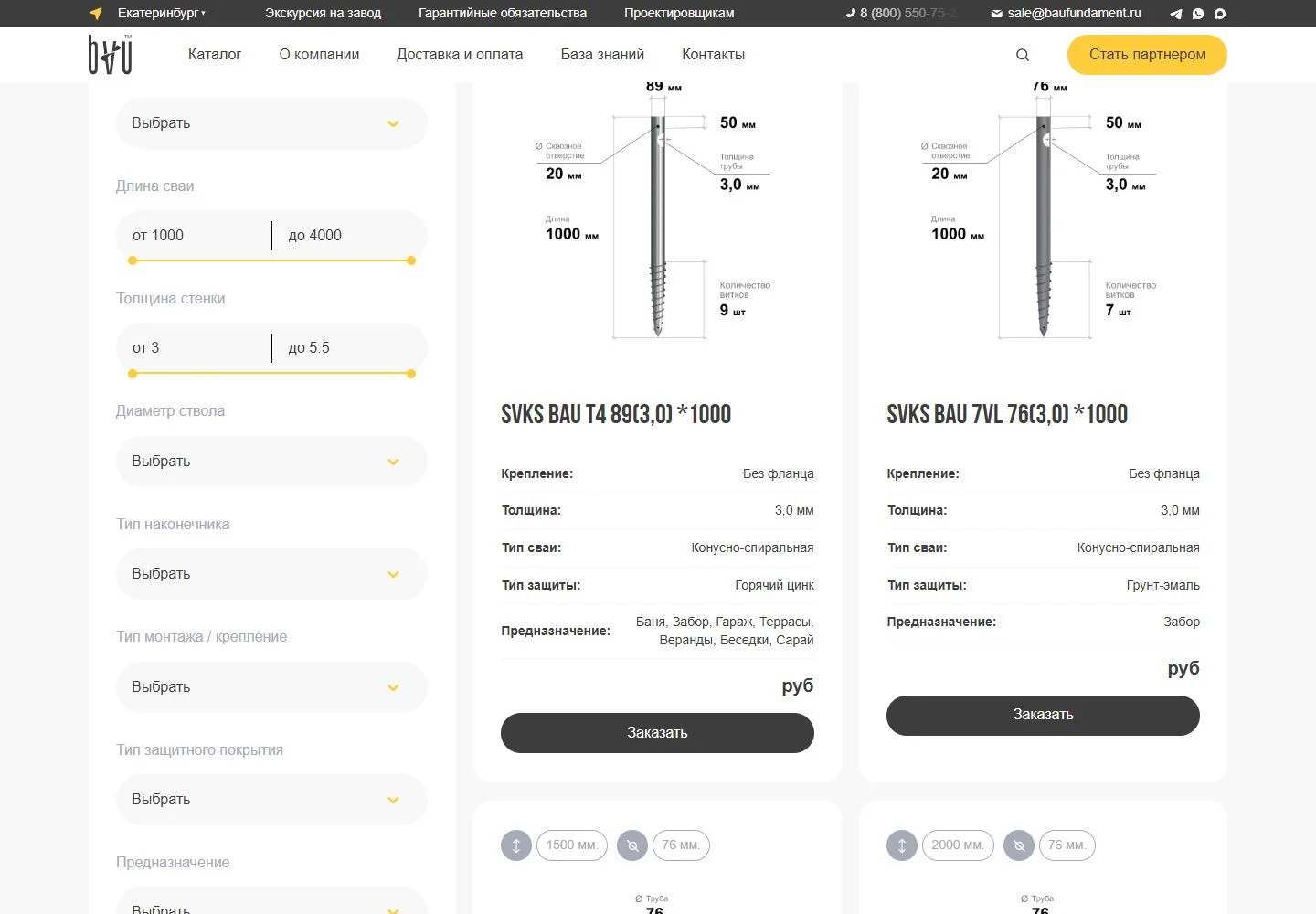Open the Контакты menu item
Image resolution: width=1316 pixels, height=914 pixels.
(713, 55)
